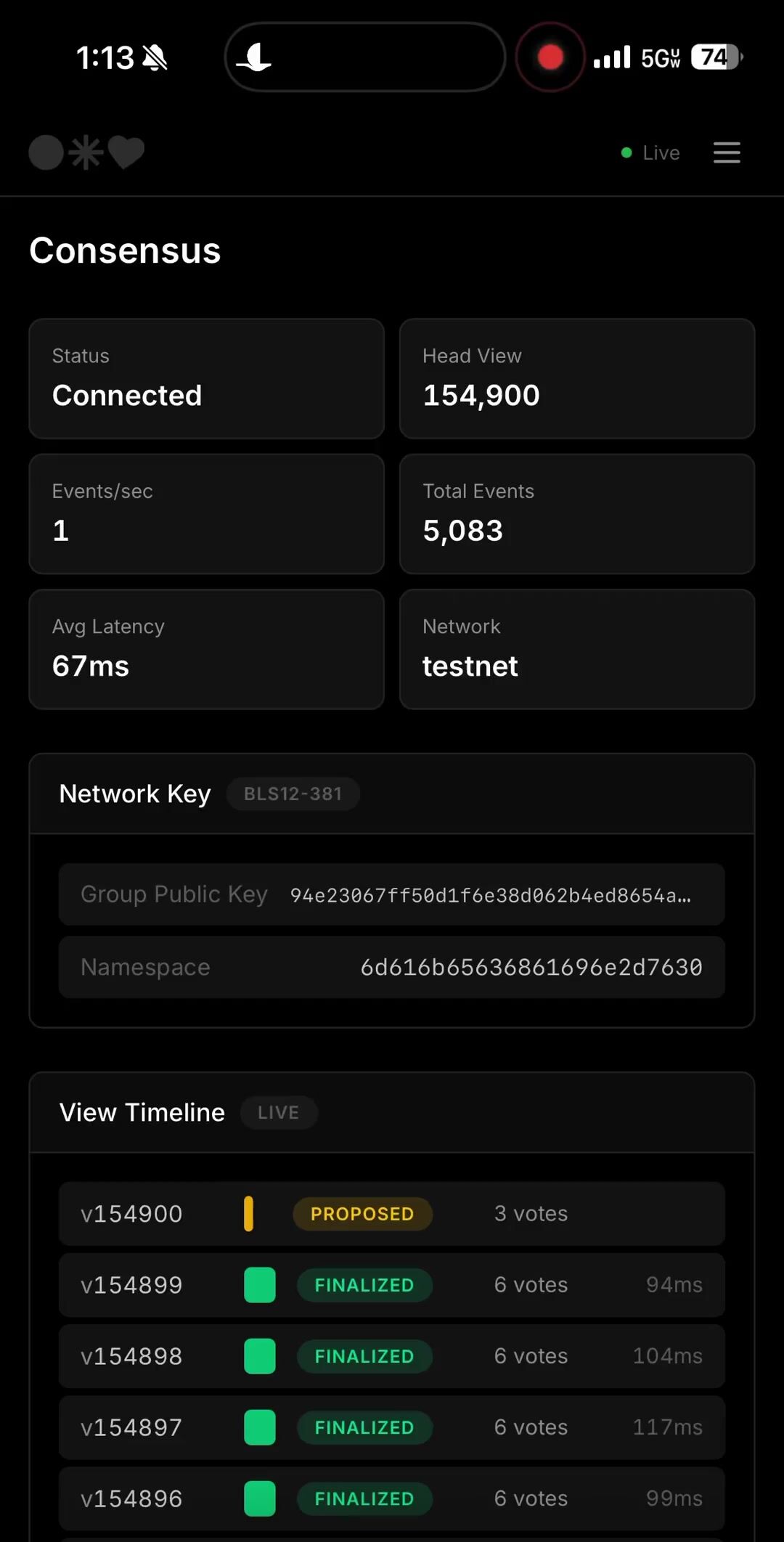Image resolution: width=784 pixels, height=1542 pixels.
Task: Tap the green square for v154899
Action: tap(260, 1285)
